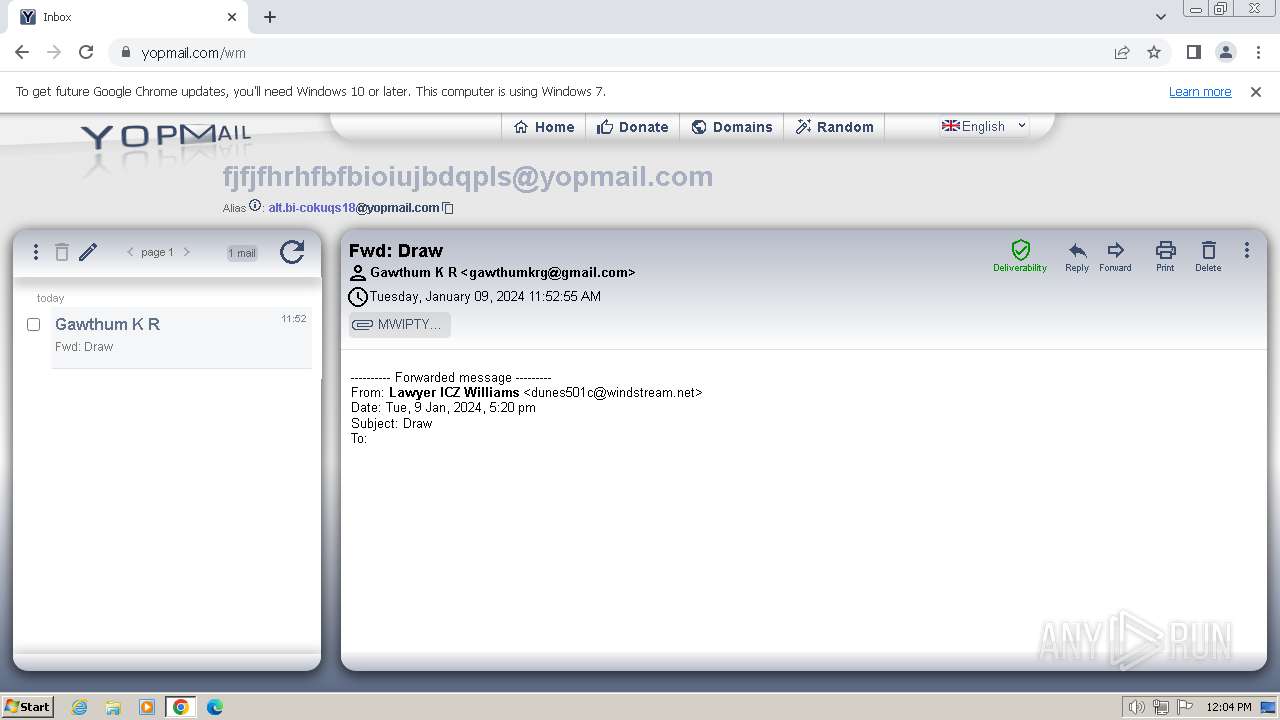Go to the next inbox page
Screen dimensions: 1280x720
[186, 252]
